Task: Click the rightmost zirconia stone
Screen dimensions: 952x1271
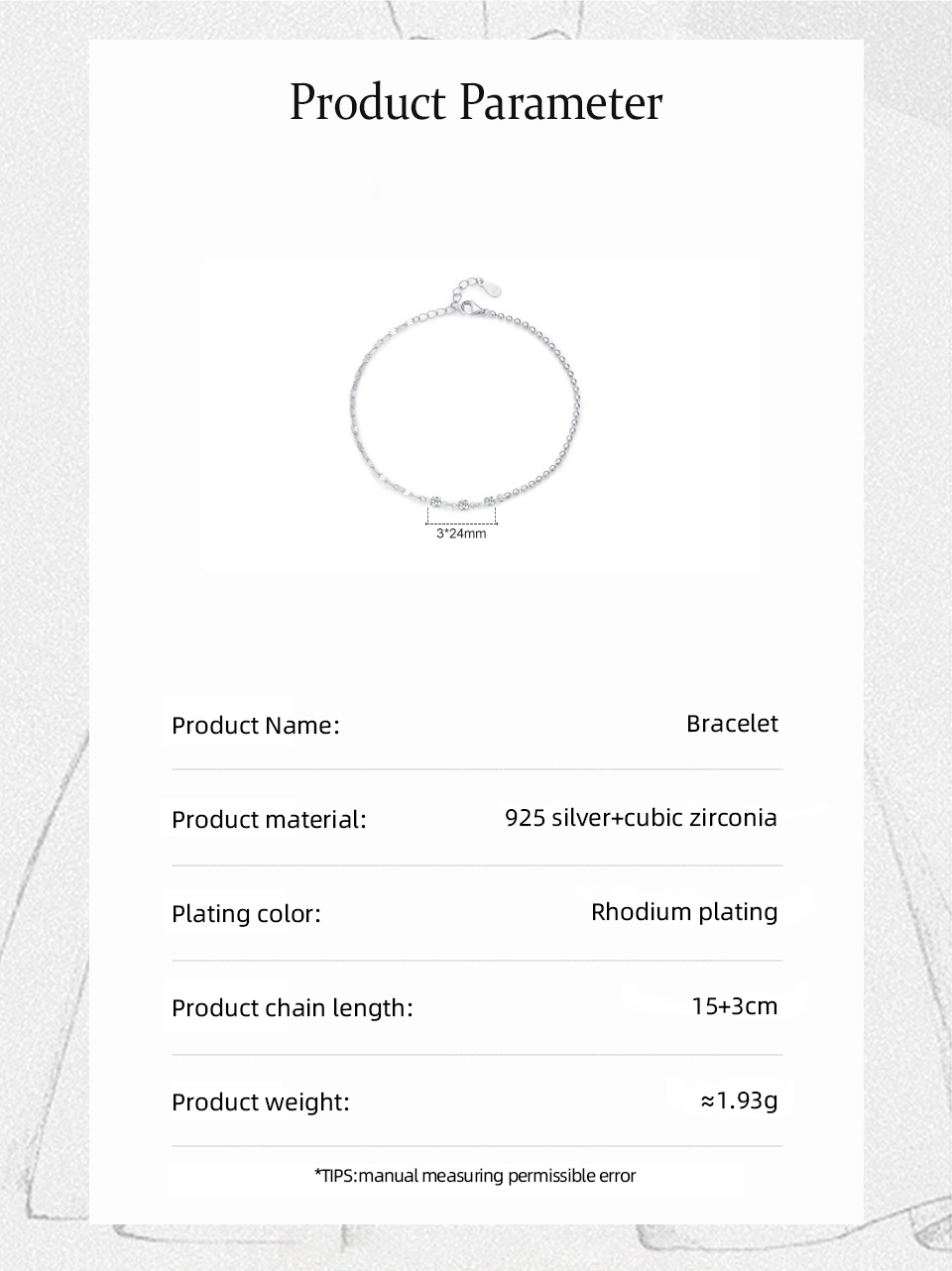Action: [x=489, y=500]
